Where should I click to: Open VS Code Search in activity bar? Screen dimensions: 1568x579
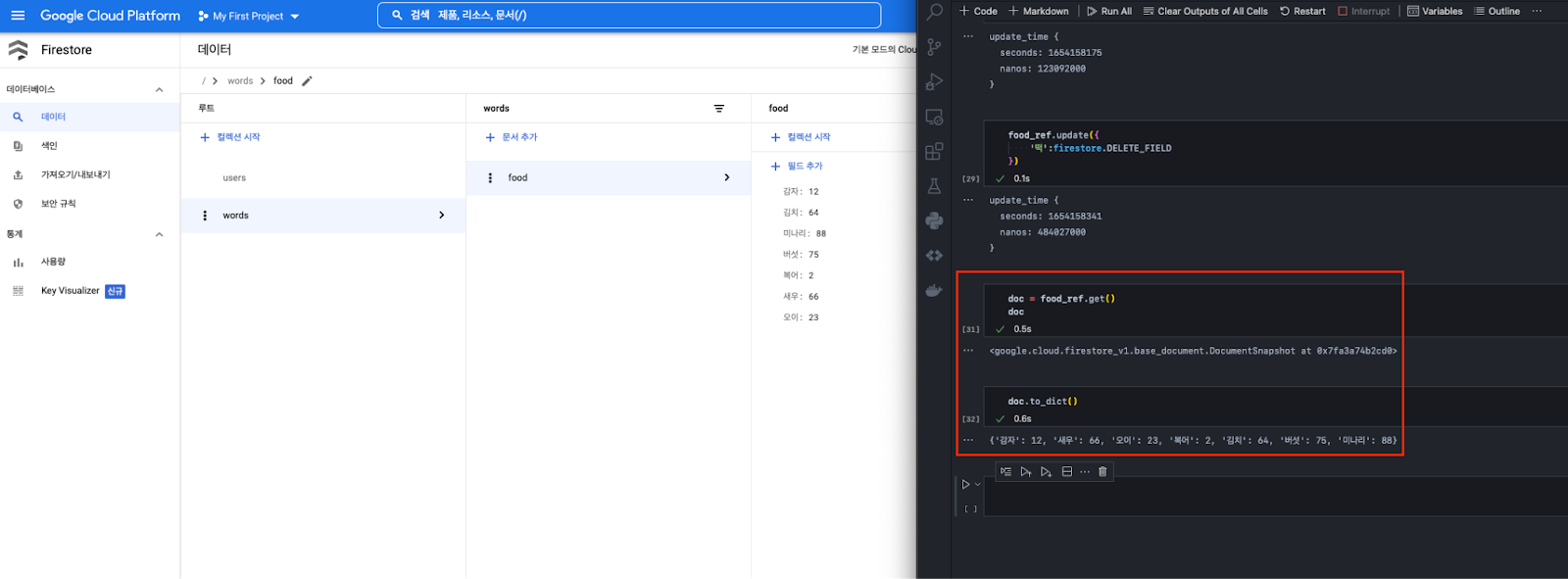point(934,12)
